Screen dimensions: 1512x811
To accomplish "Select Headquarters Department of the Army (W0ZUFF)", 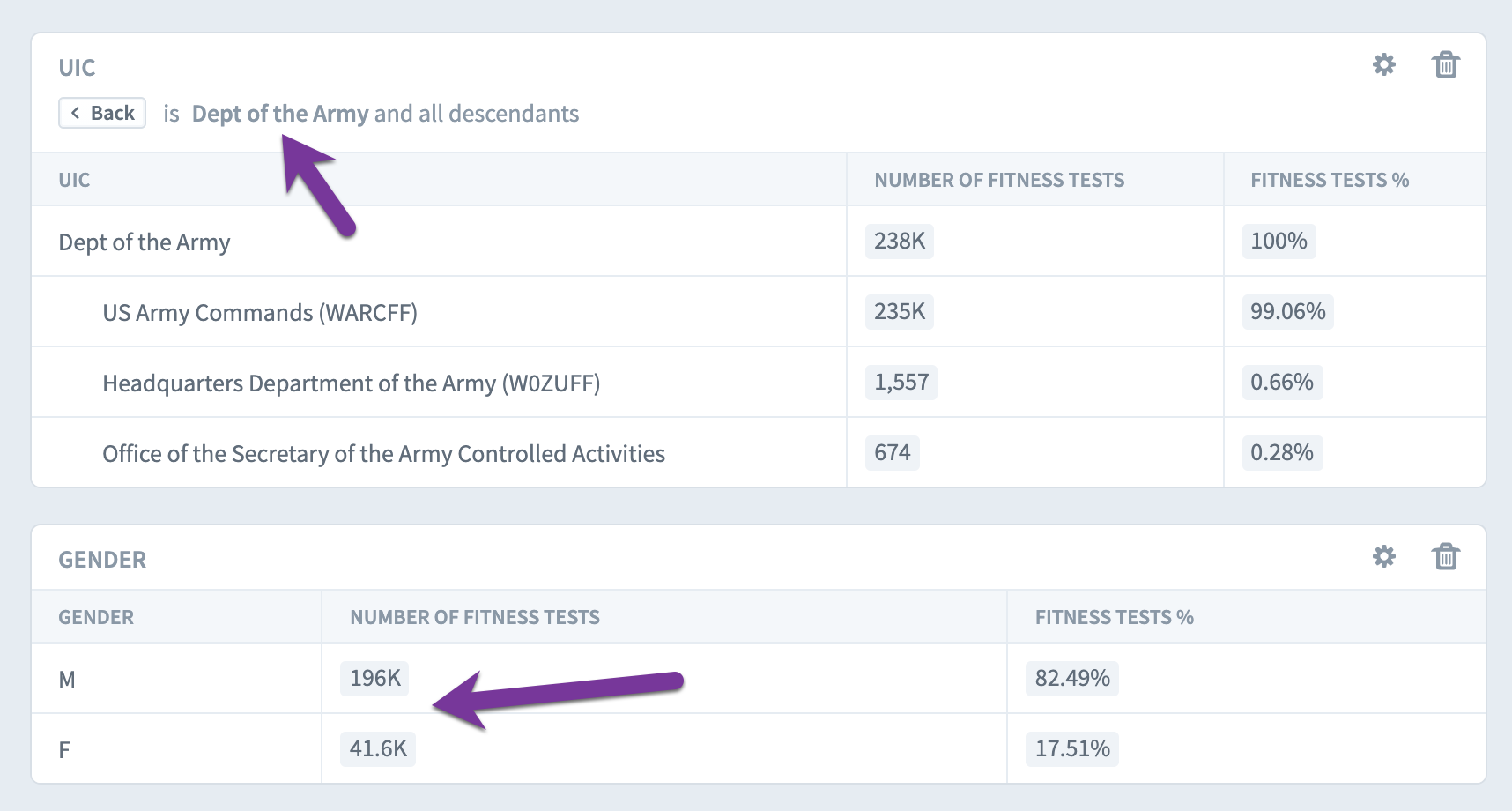I will (x=759, y=382).
